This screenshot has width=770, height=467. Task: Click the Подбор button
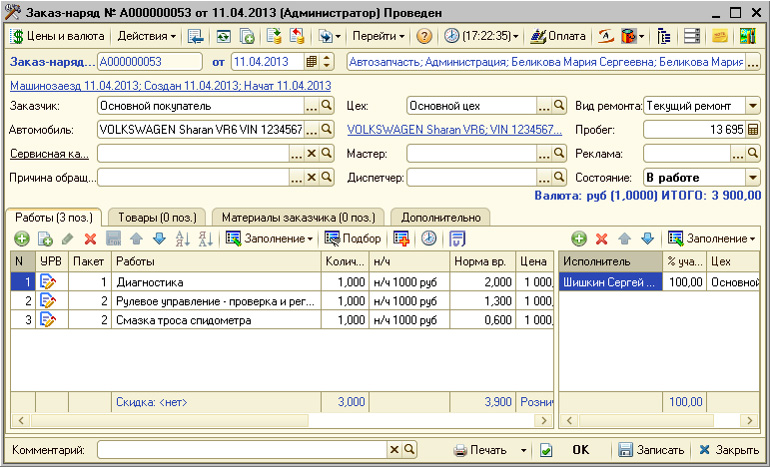coord(353,239)
